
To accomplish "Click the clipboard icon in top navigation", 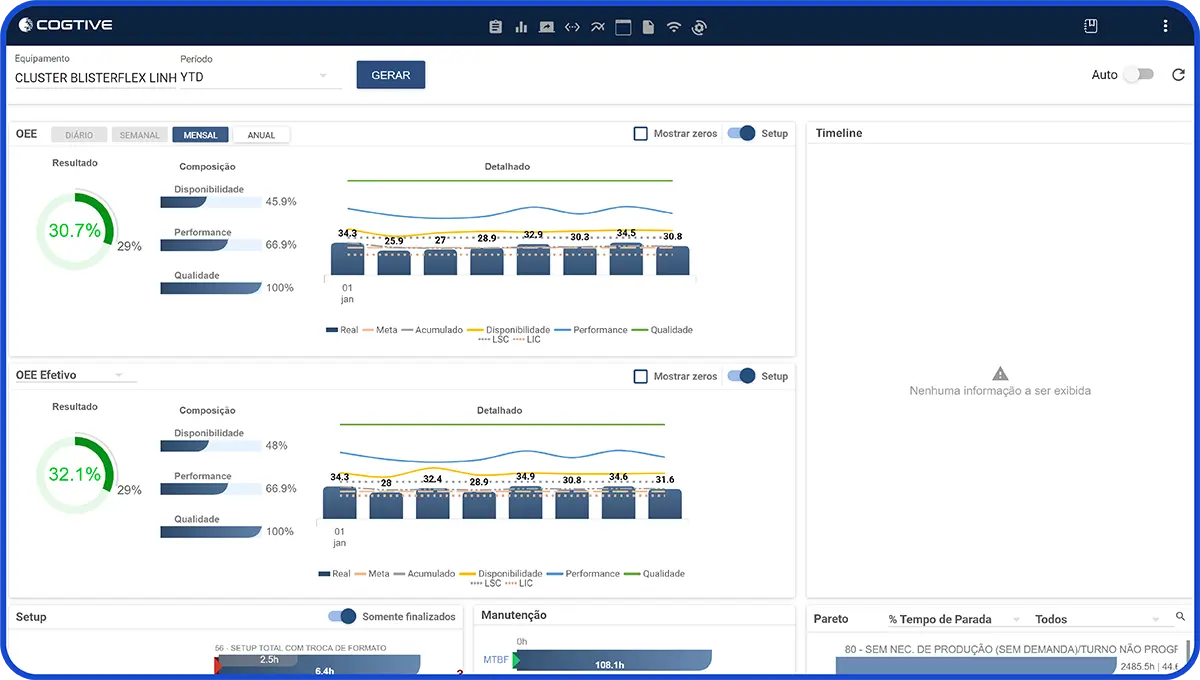I will pos(495,27).
